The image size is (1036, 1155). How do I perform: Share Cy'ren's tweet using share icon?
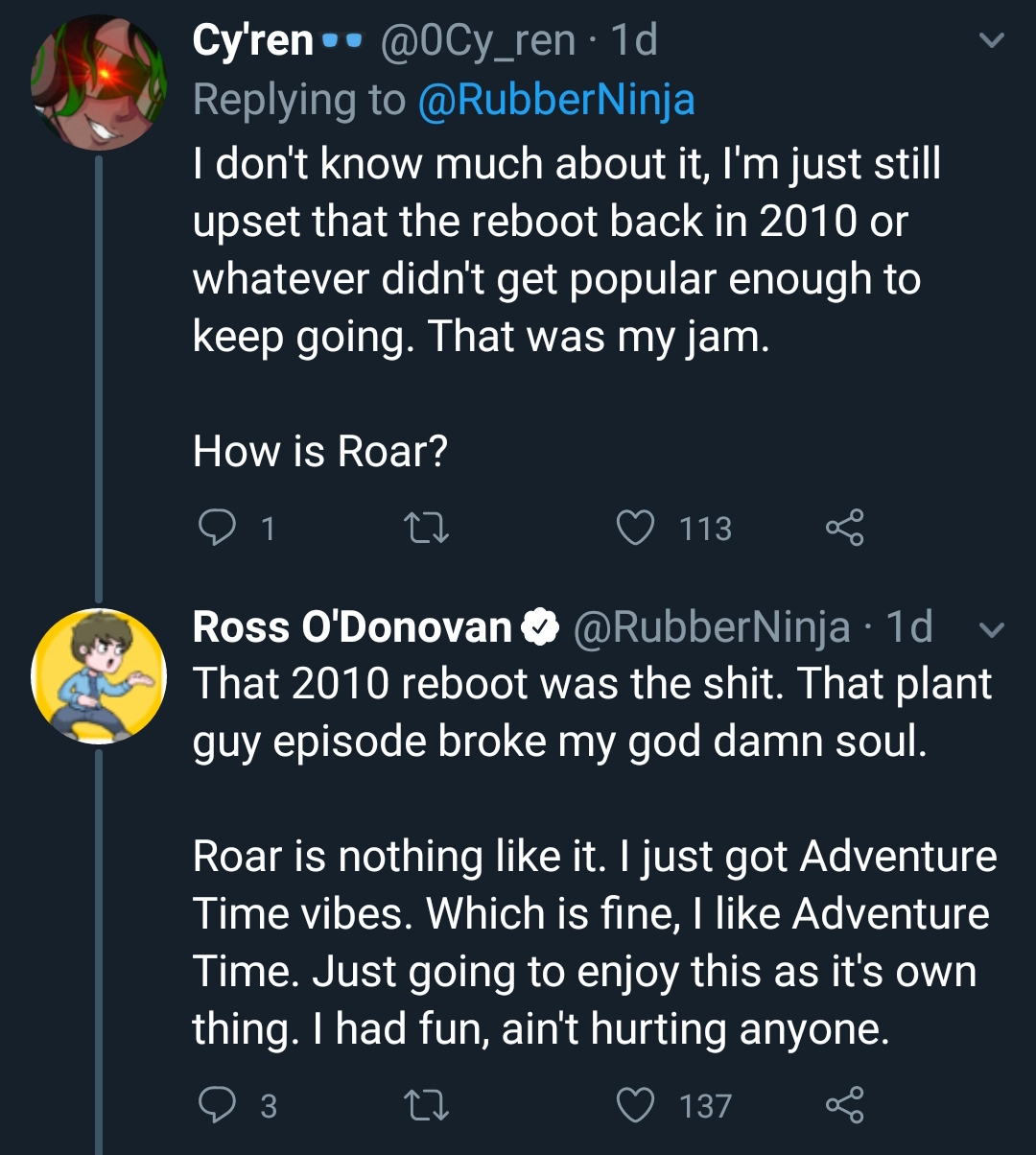(845, 528)
